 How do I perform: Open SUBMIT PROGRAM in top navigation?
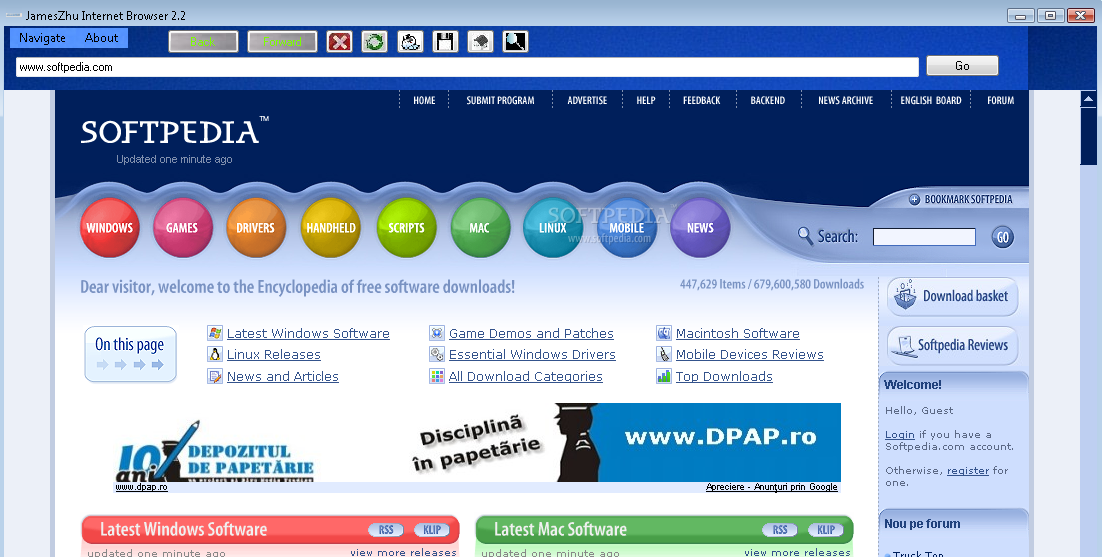500,100
